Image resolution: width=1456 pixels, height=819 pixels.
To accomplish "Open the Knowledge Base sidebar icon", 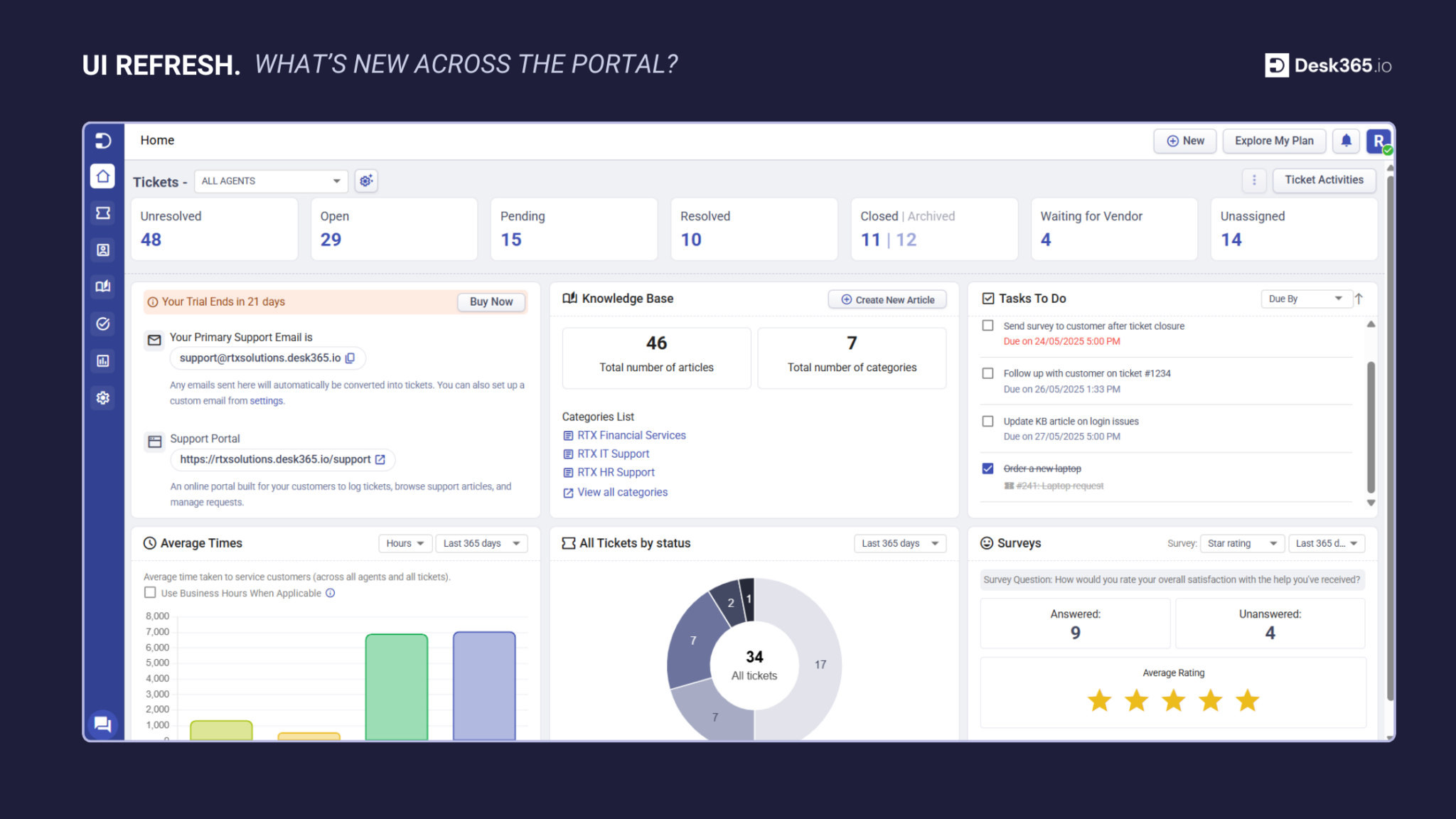I will (103, 287).
